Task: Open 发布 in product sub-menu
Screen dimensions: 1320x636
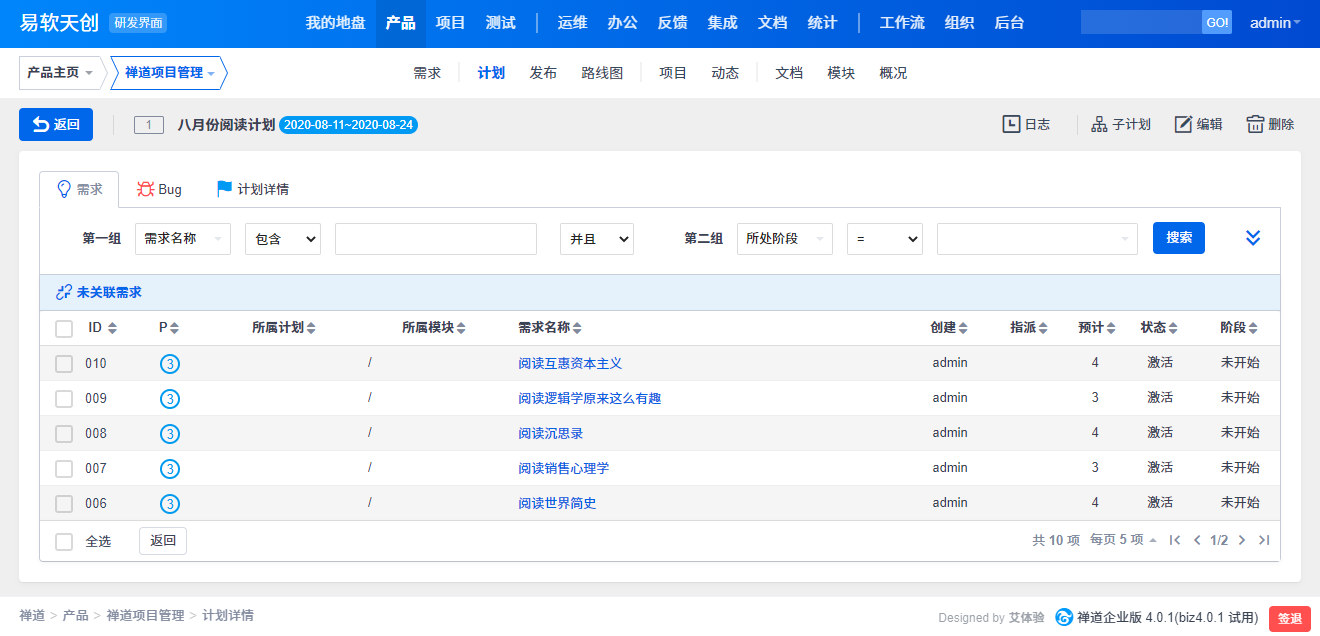Action: [543, 73]
